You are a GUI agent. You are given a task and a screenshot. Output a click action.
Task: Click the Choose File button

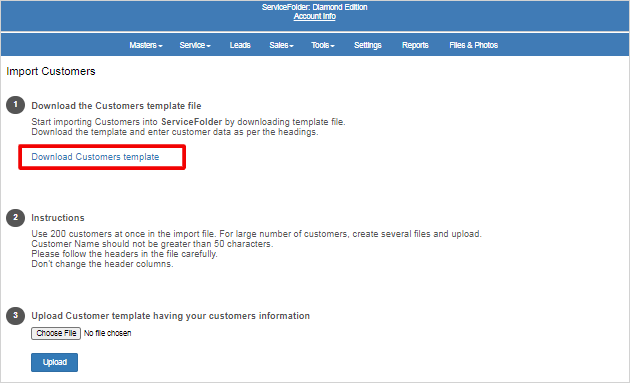(x=56, y=333)
